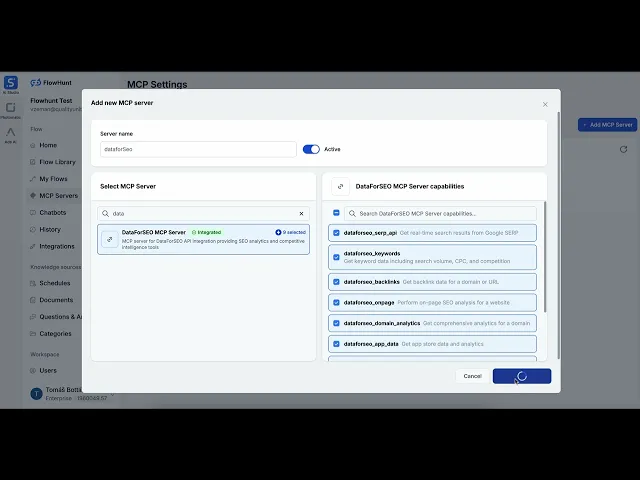Click the dialog's vertical scrollbar
Screen dimensions: 640x480
pyautogui.click(x=558, y=236)
